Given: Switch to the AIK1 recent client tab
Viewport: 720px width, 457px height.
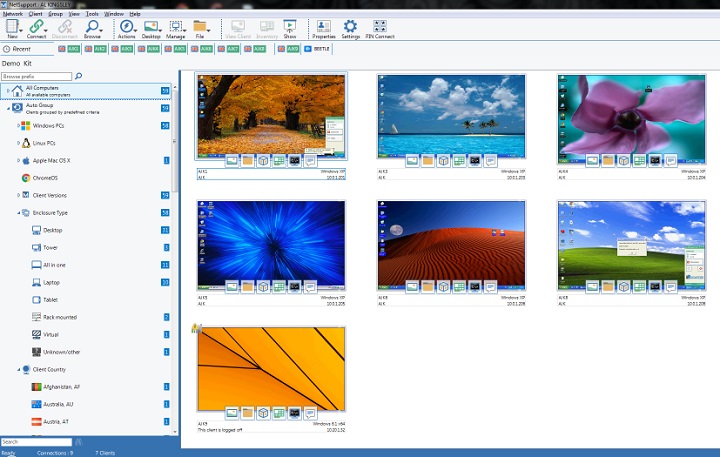Looking at the screenshot, I should (x=69, y=49).
